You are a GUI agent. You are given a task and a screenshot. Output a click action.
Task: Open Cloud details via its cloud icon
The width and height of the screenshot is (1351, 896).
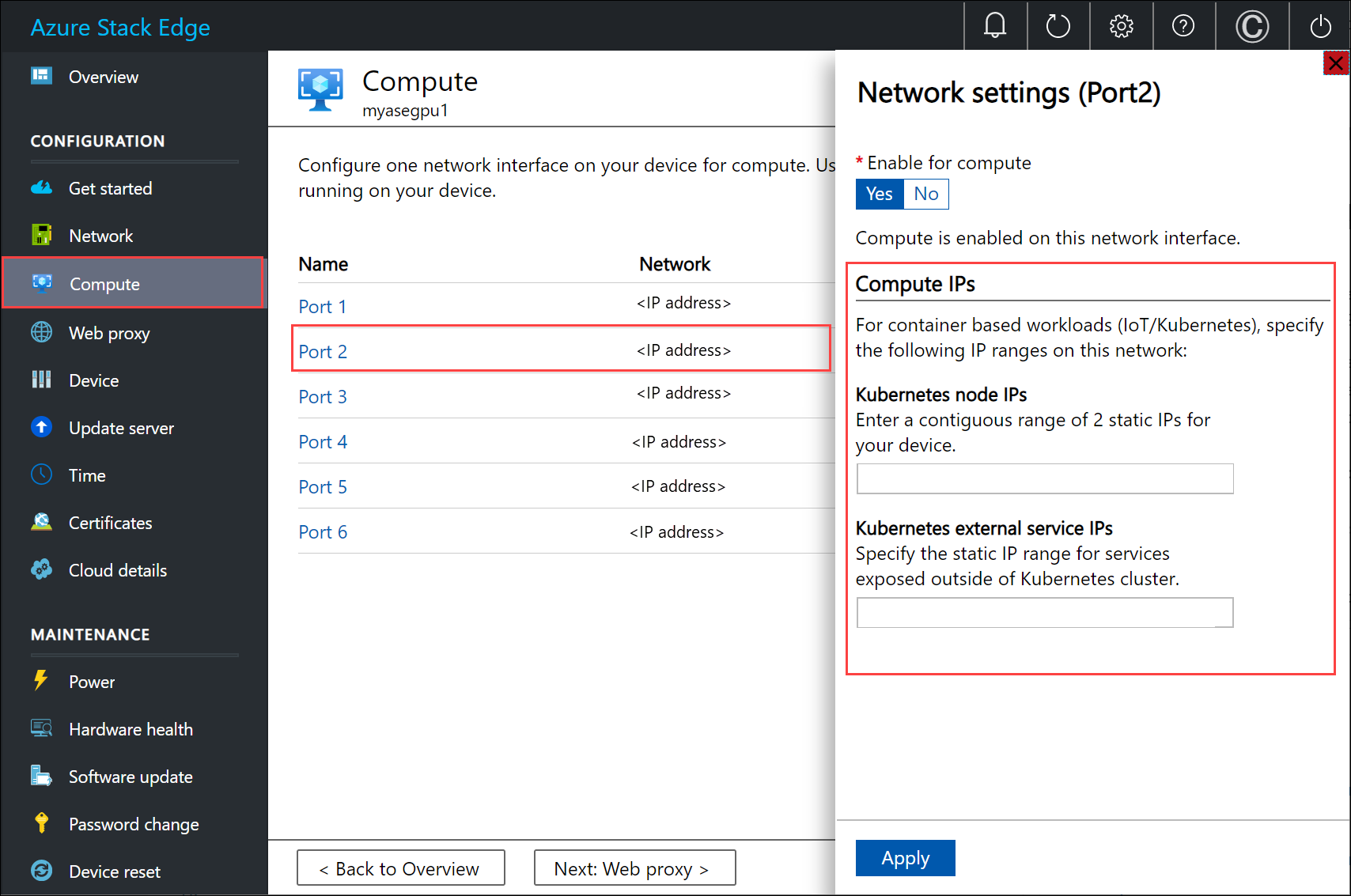41,569
